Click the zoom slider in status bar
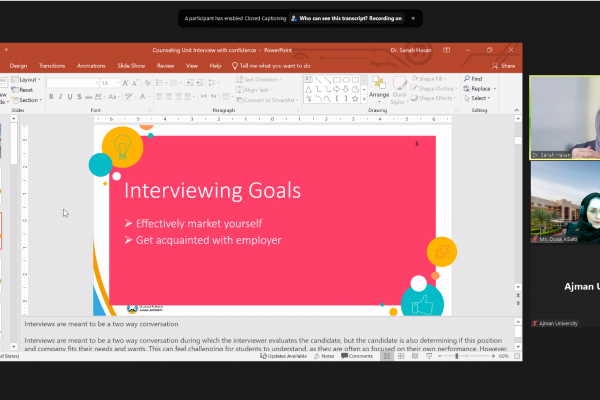Image resolution: width=600 pixels, height=400 pixels. point(457,356)
